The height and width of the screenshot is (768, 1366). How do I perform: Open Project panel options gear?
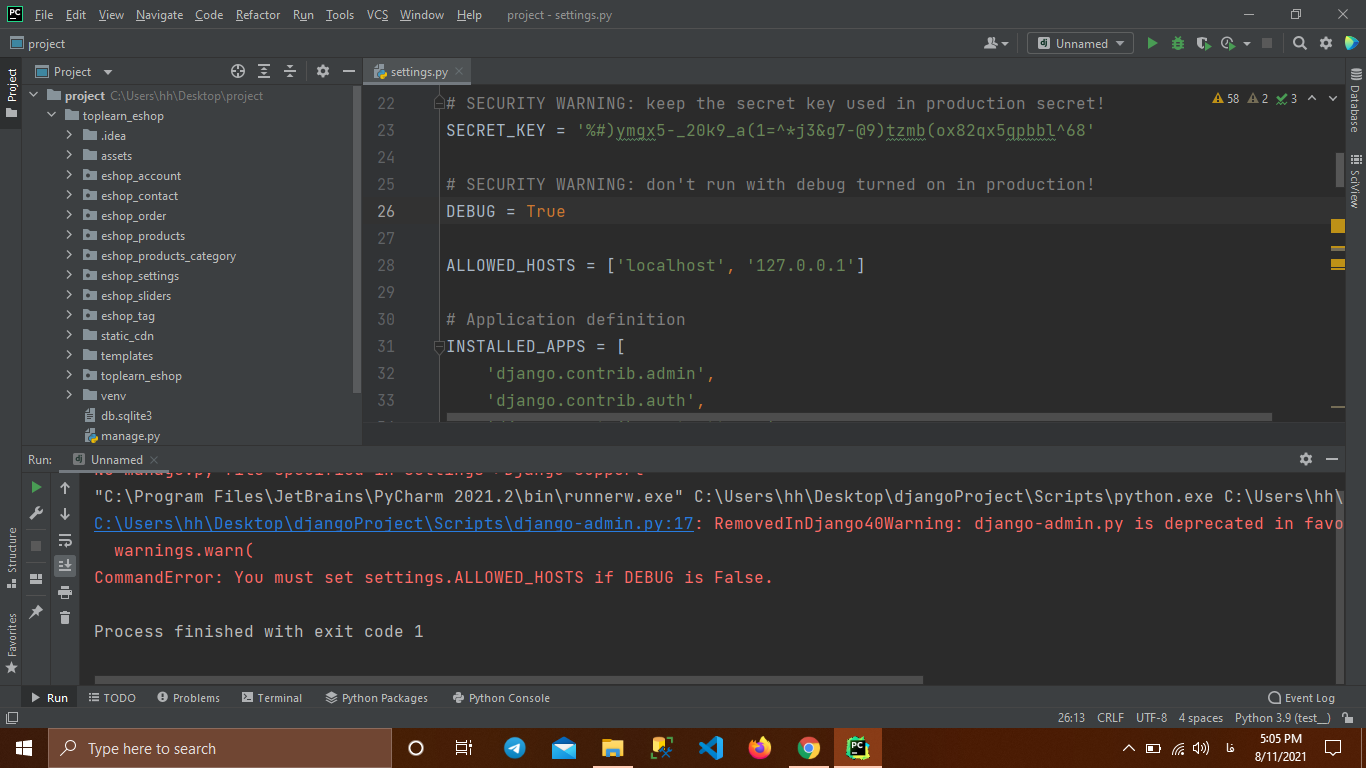pyautogui.click(x=322, y=71)
